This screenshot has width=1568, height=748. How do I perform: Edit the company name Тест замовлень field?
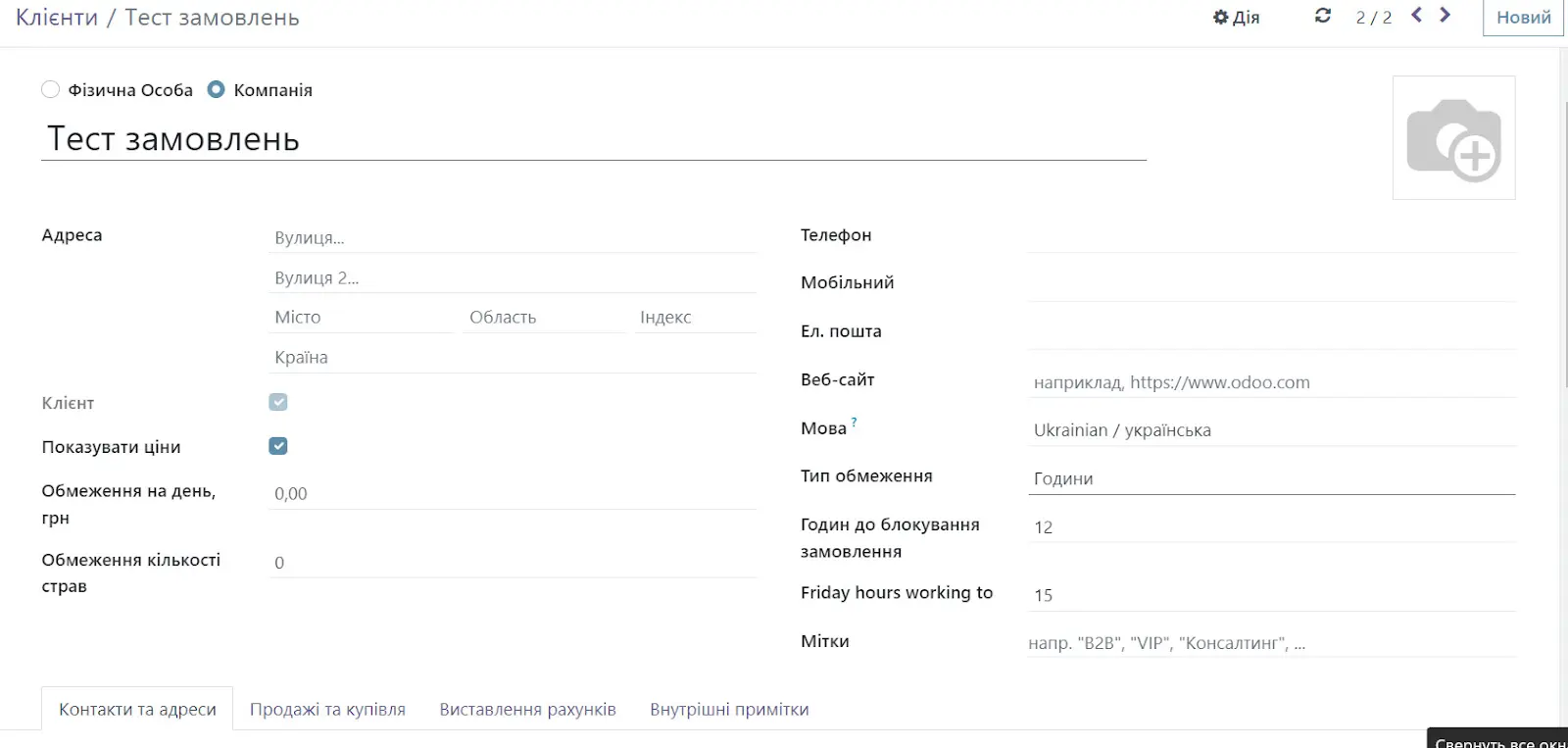tap(593, 139)
